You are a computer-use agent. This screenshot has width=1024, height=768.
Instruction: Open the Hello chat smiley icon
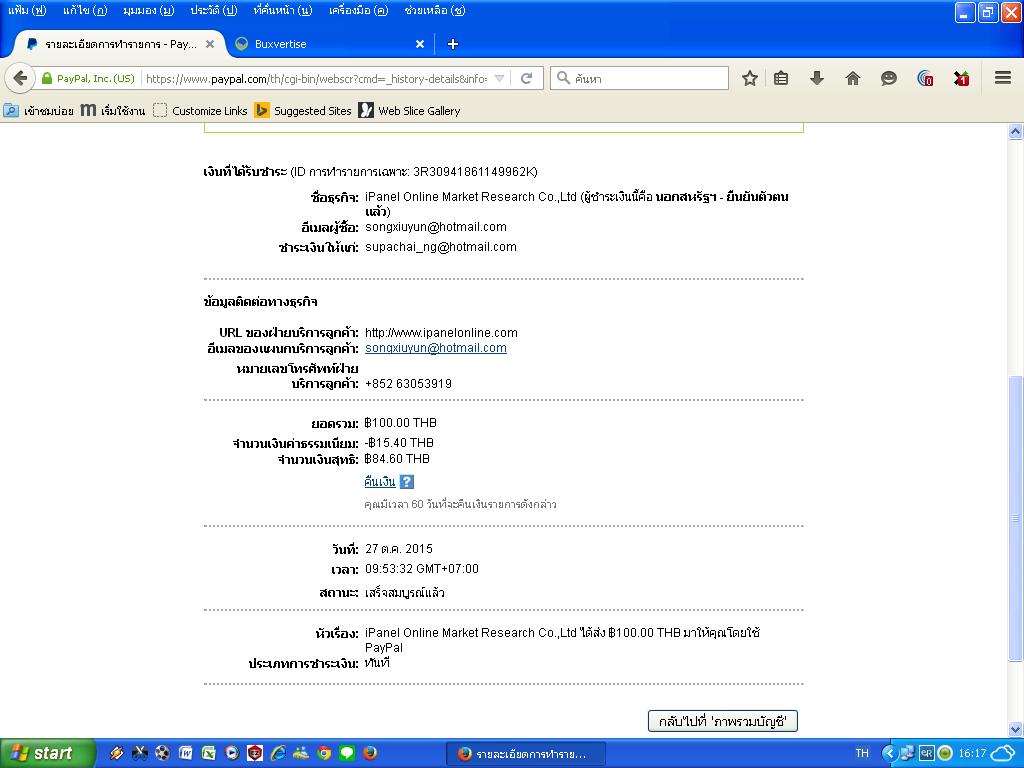tap(888, 78)
